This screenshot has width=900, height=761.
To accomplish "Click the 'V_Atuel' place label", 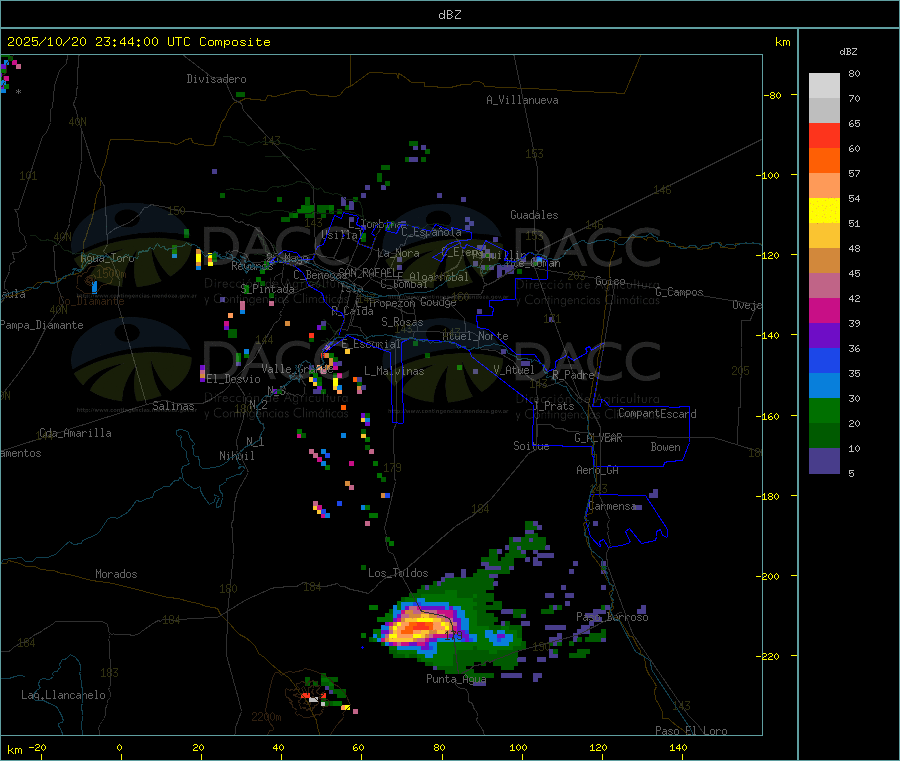I will (514, 370).
